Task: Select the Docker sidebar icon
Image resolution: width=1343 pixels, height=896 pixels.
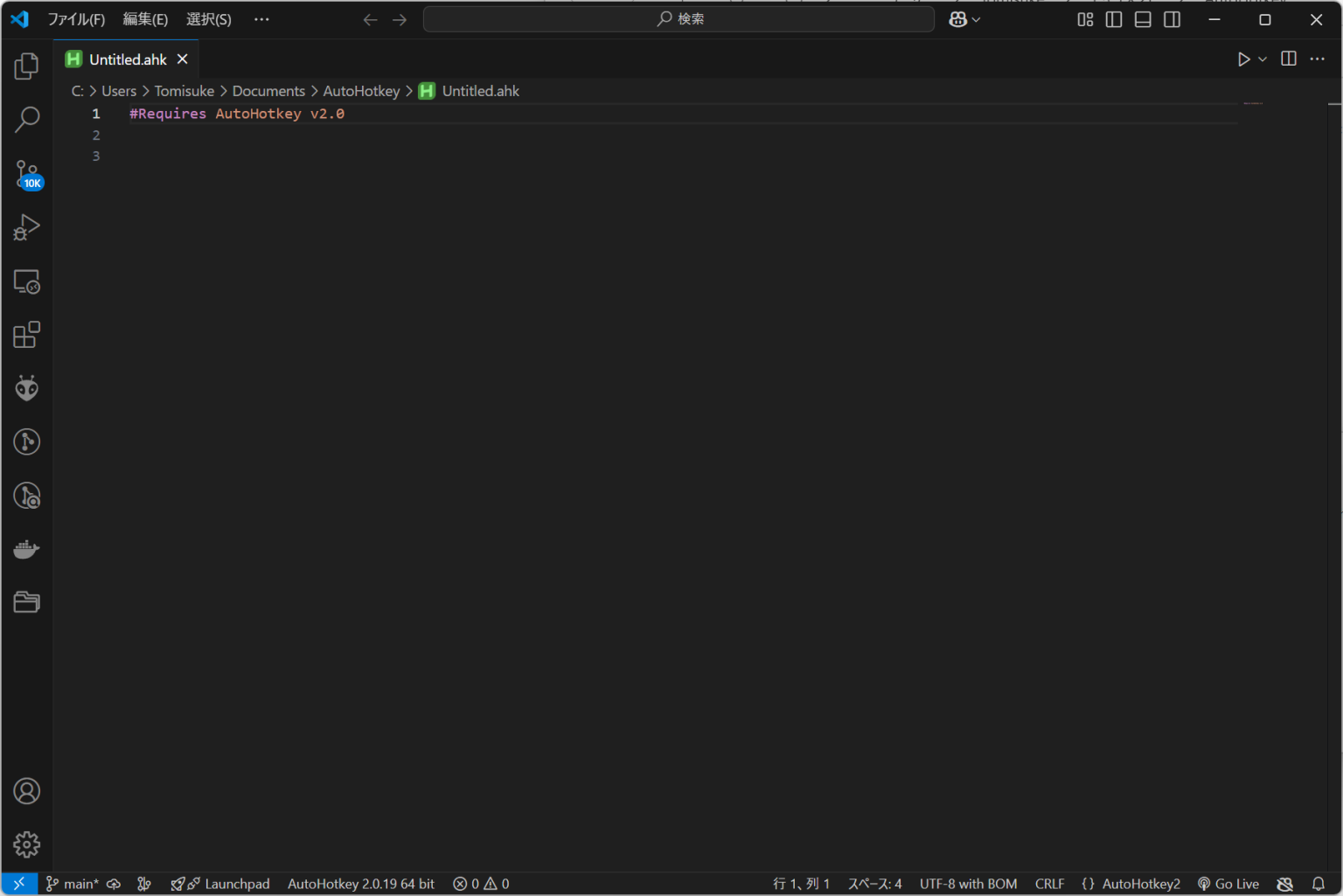Action: click(26, 549)
